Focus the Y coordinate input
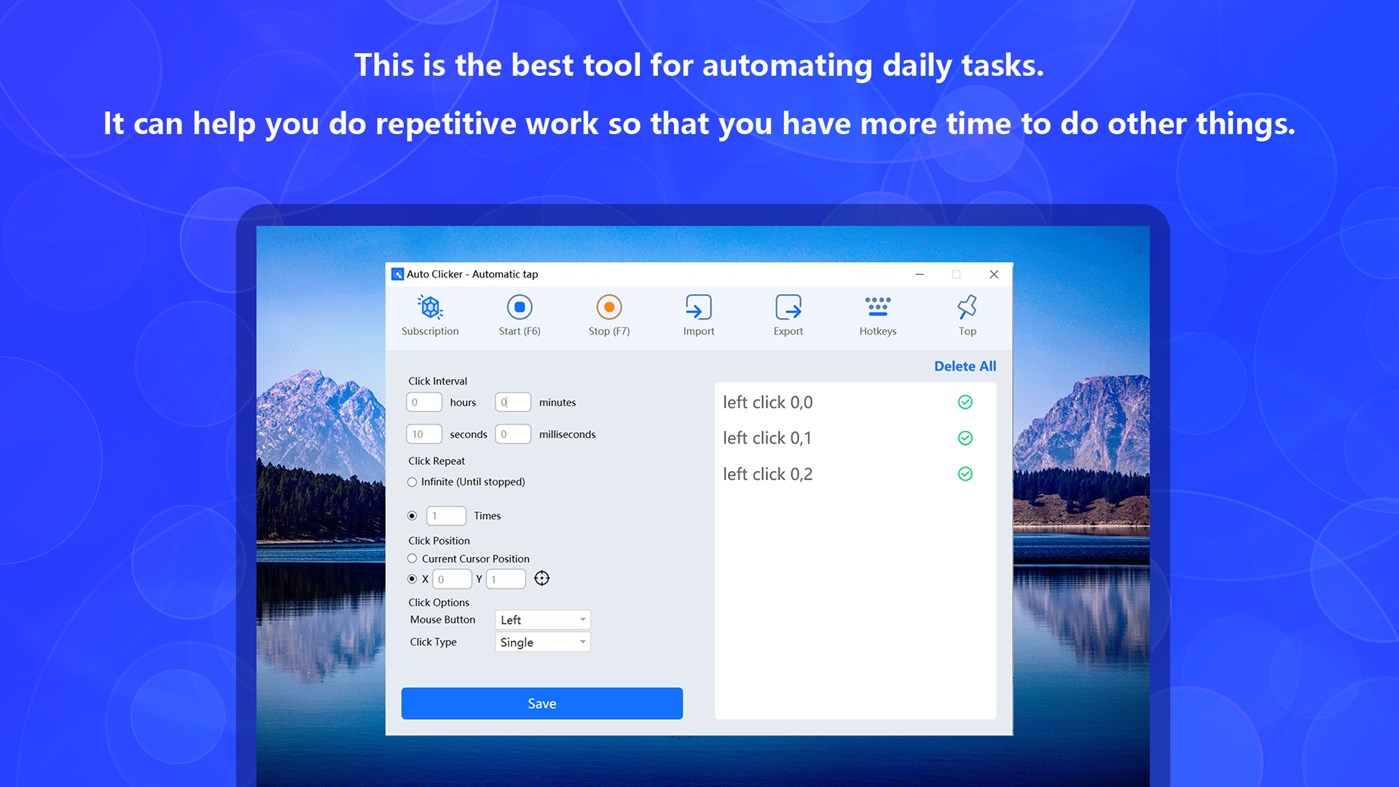Screen dimensions: 1399x787 (x=506, y=579)
